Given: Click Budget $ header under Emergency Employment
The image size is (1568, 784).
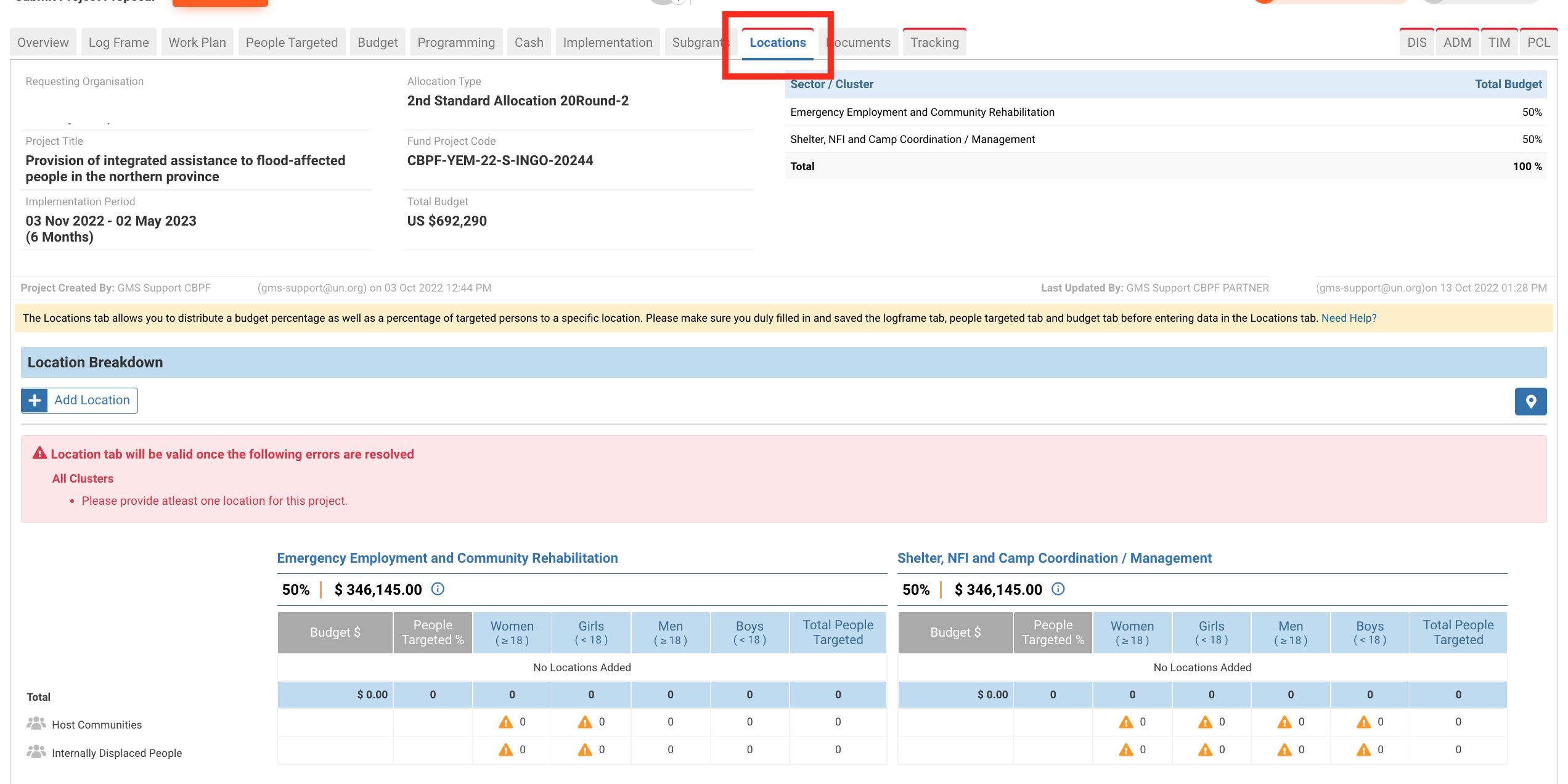Looking at the screenshot, I should click(x=335, y=632).
